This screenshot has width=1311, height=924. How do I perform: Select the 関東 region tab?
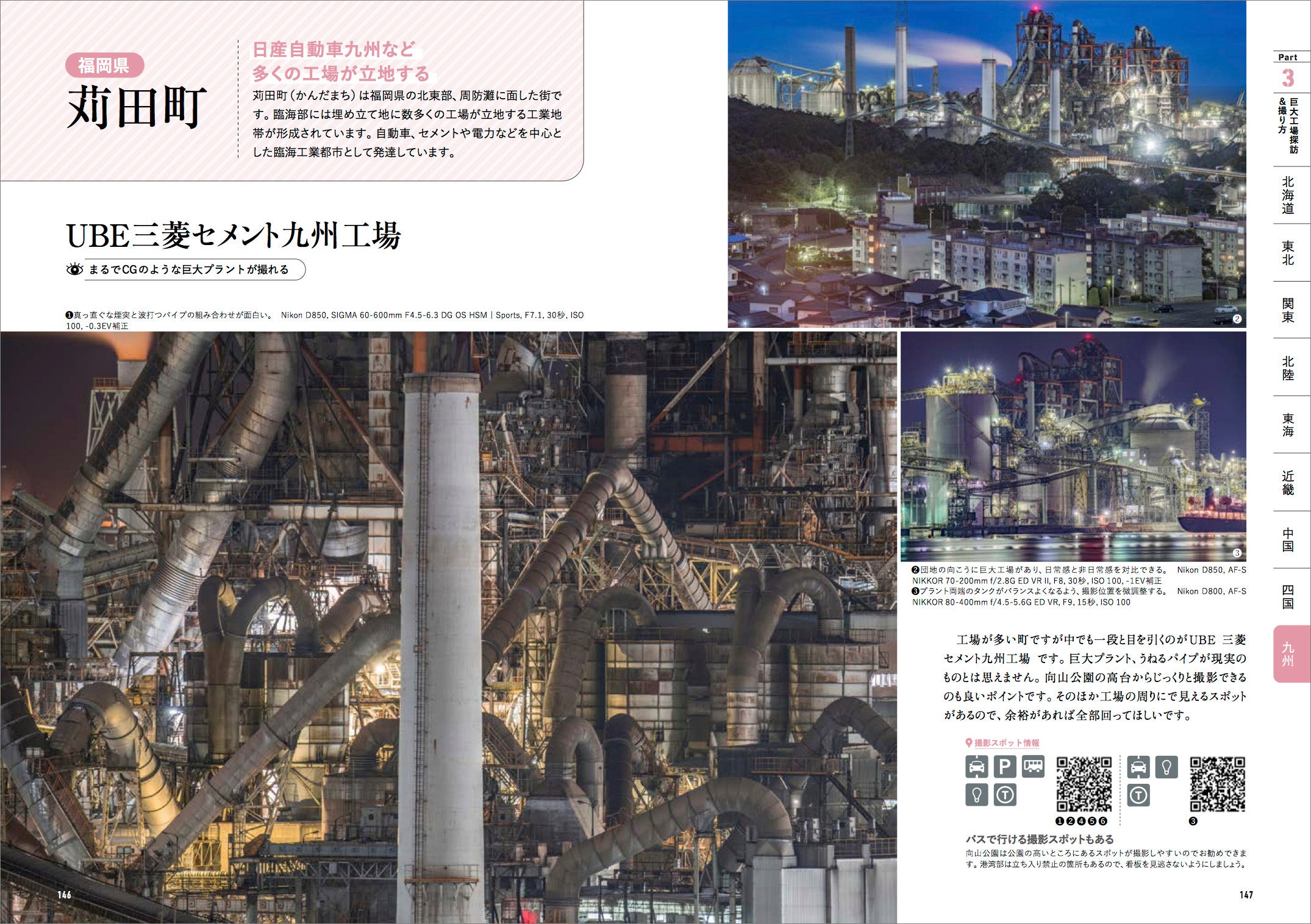[1287, 310]
